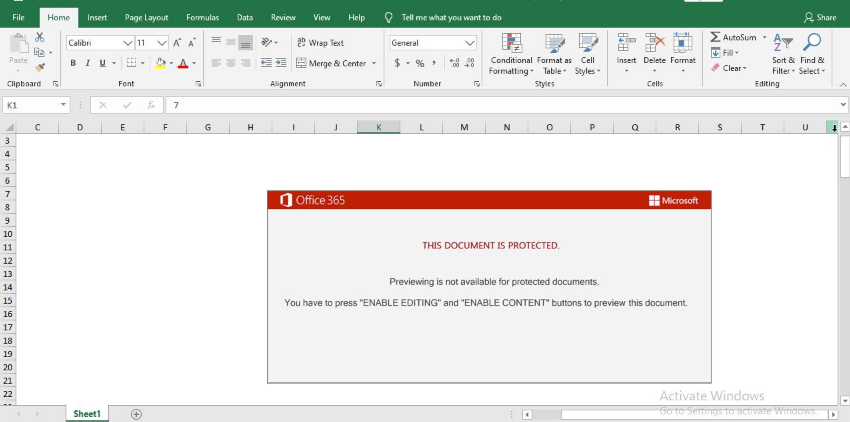This screenshot has width=850, height=422.
Task: Click Merge & Center button
Action: (x=331, y=63)
